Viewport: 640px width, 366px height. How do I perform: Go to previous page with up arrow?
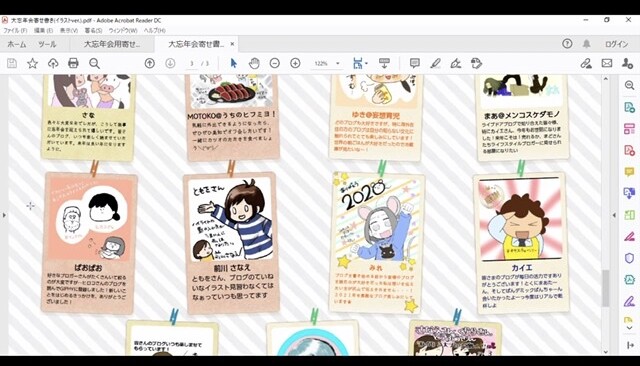150,63
